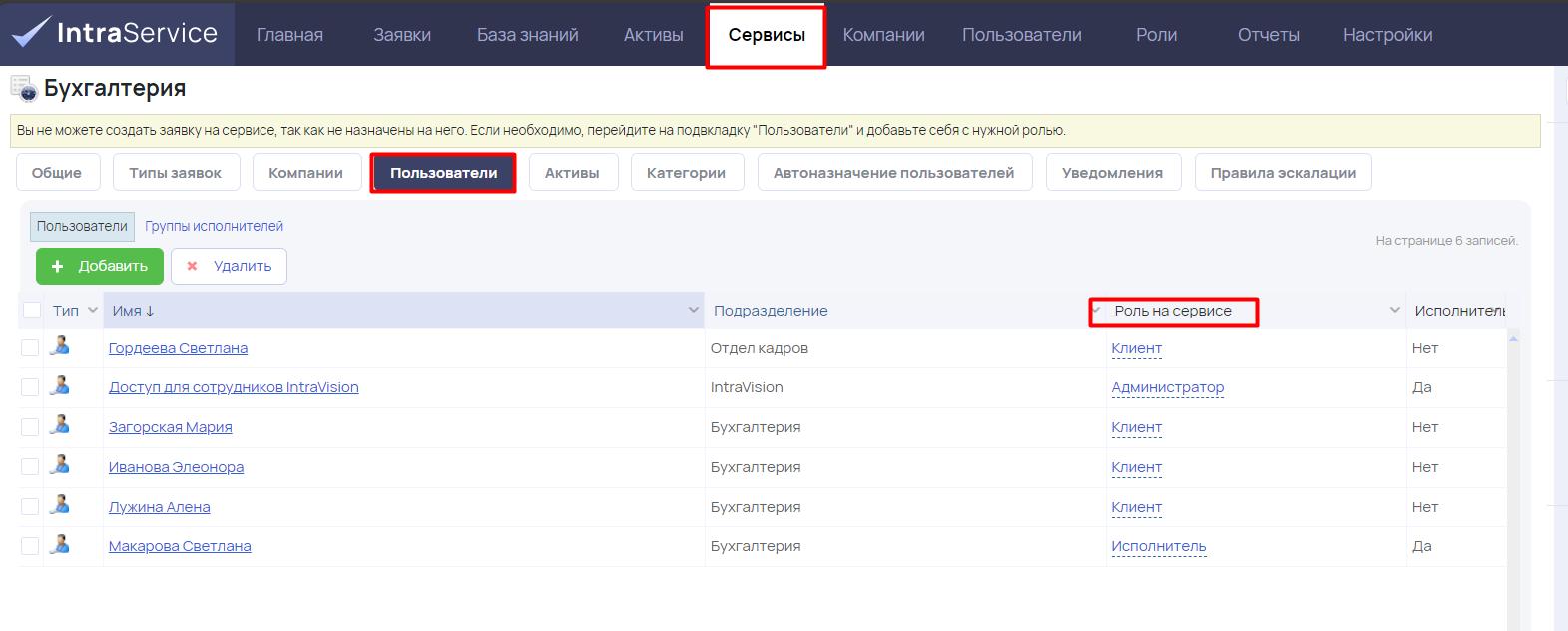This screenshot has height=631, width=1568.
Task: Switch to Группы исполнителей subtab
Action: tap(214, 226)
